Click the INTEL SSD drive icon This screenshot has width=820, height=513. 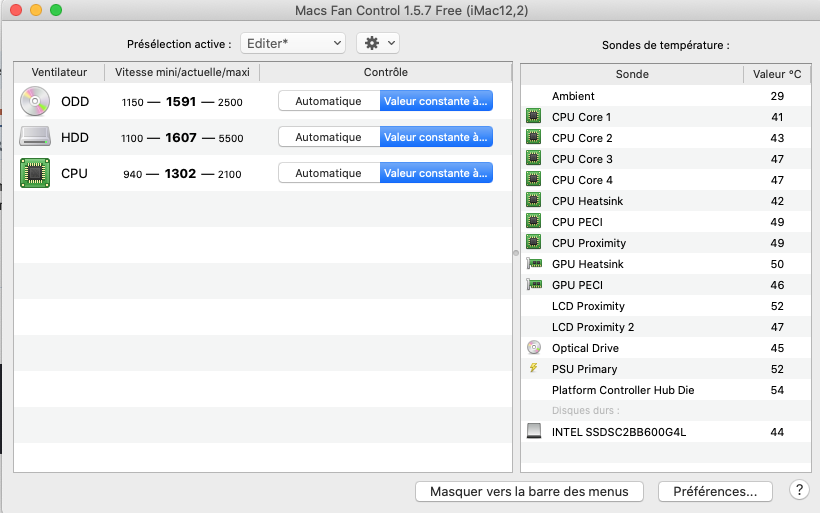point(533,432)
